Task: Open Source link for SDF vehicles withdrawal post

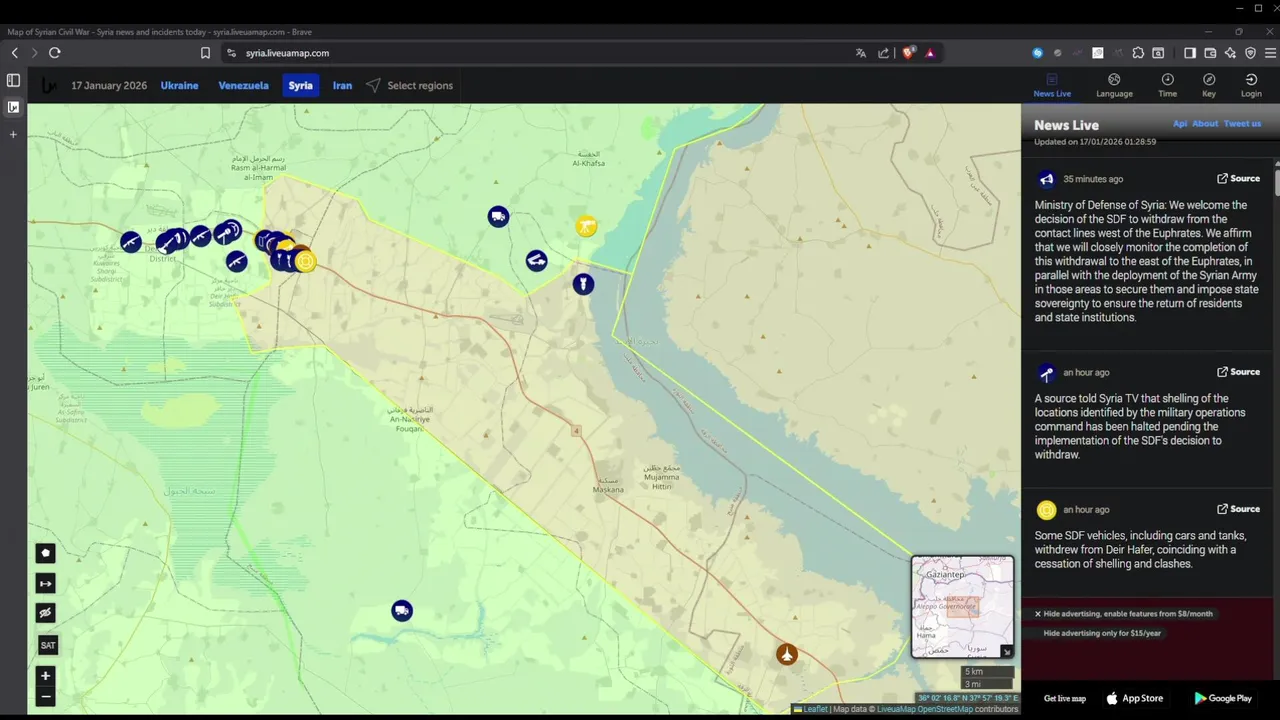Action: (1238, 508)
